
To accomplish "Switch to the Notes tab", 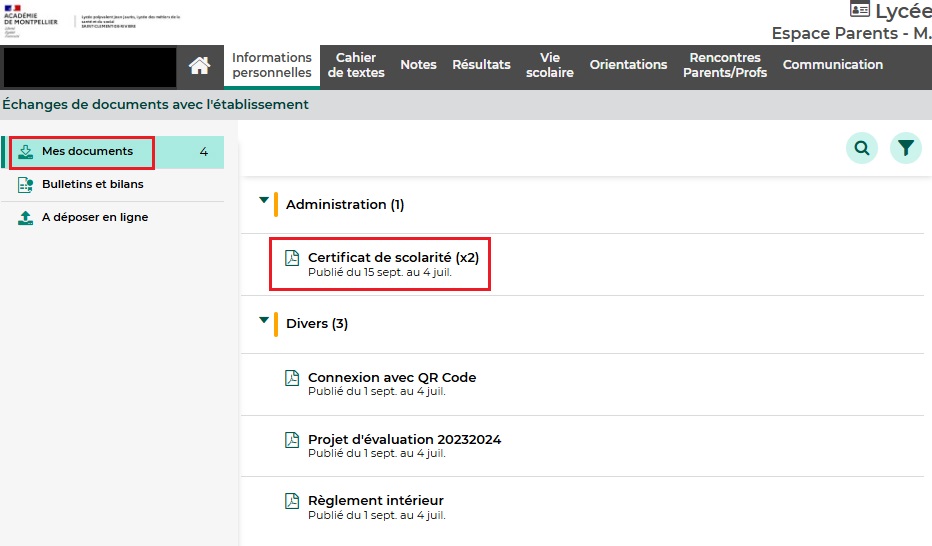I will [x=418, y=65].
